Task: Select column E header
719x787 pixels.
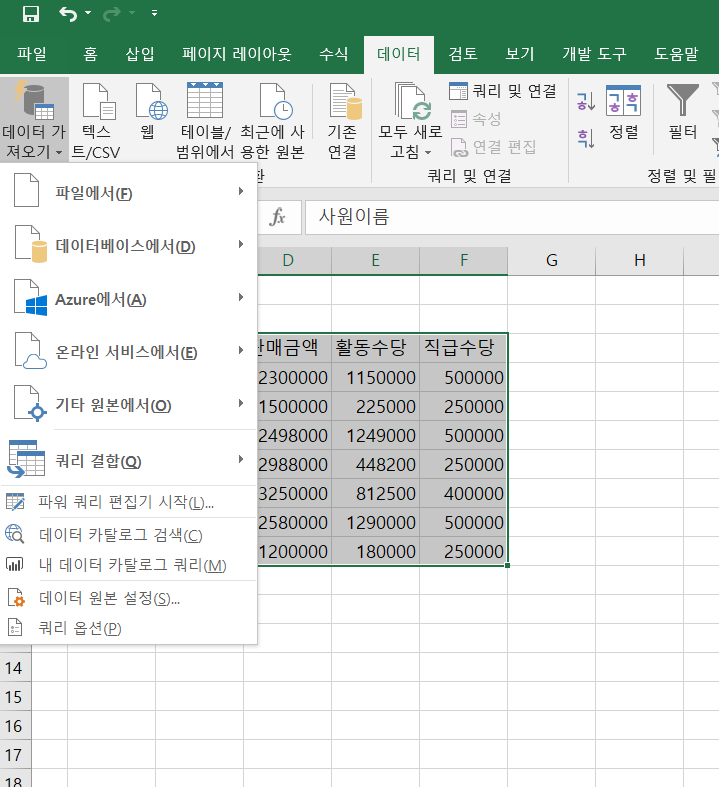Action: 375,260
